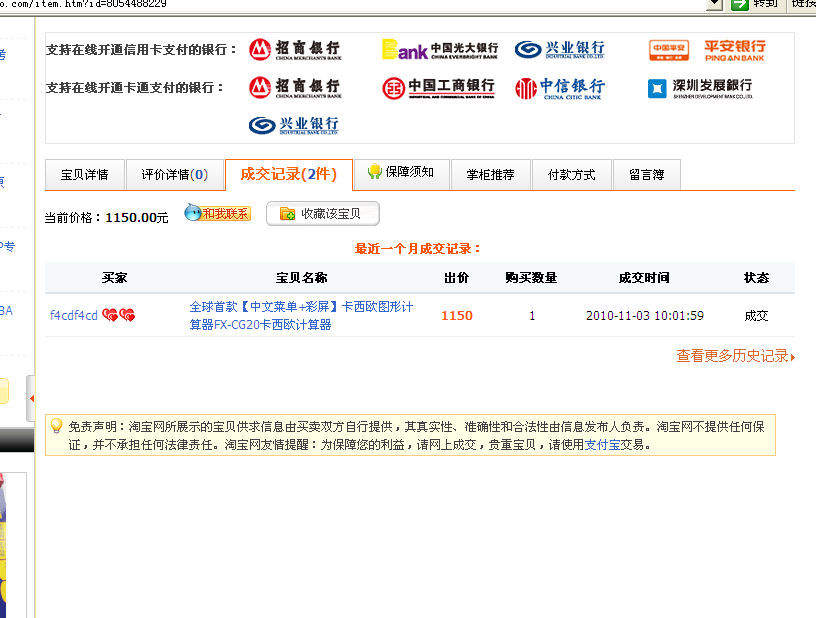Select the Shenzhen Development Bank logo
This screenshot has width=816, height=618.
click(x=700, y=88)
